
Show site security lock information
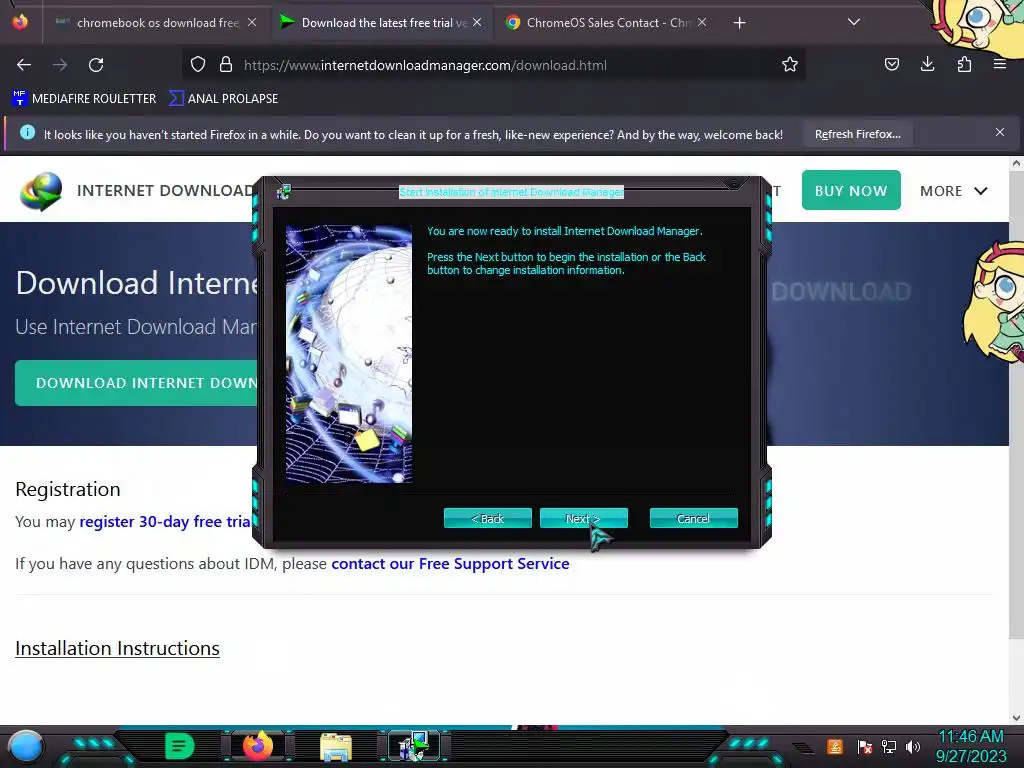[x=226, y=65]
